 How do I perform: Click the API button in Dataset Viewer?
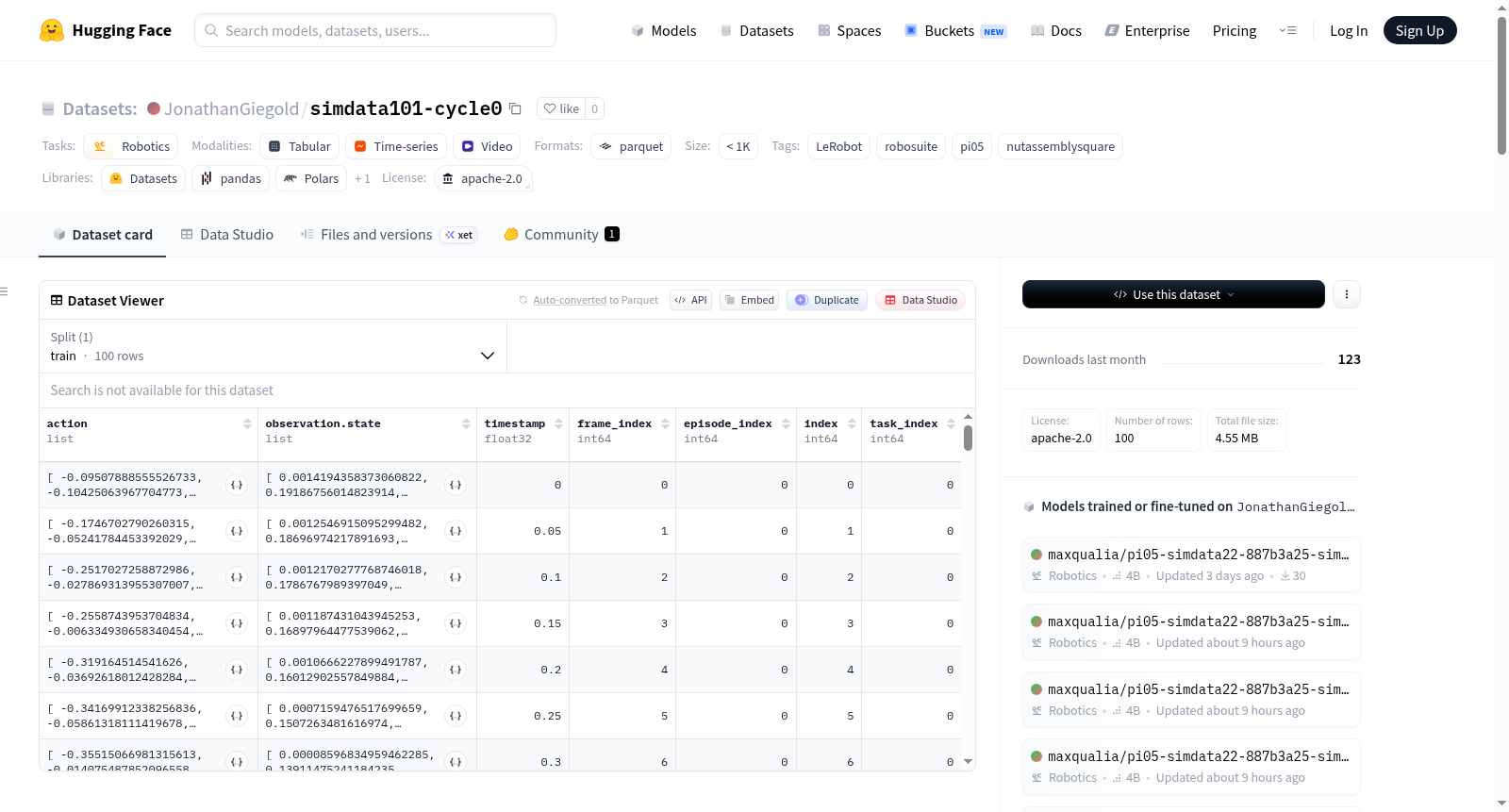coord(690,300)
